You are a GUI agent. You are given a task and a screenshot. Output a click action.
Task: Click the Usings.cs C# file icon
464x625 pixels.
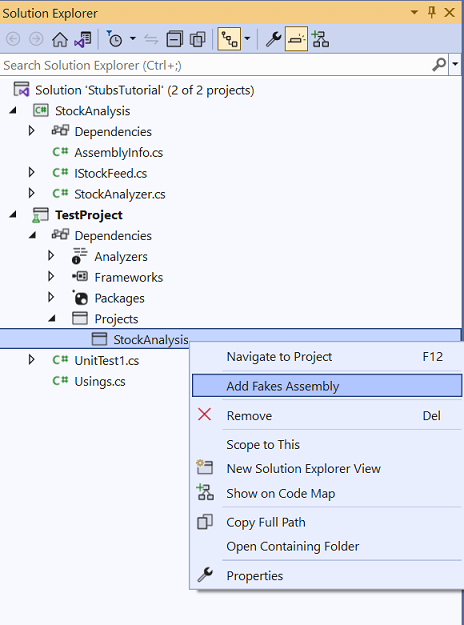click(60, 381)
